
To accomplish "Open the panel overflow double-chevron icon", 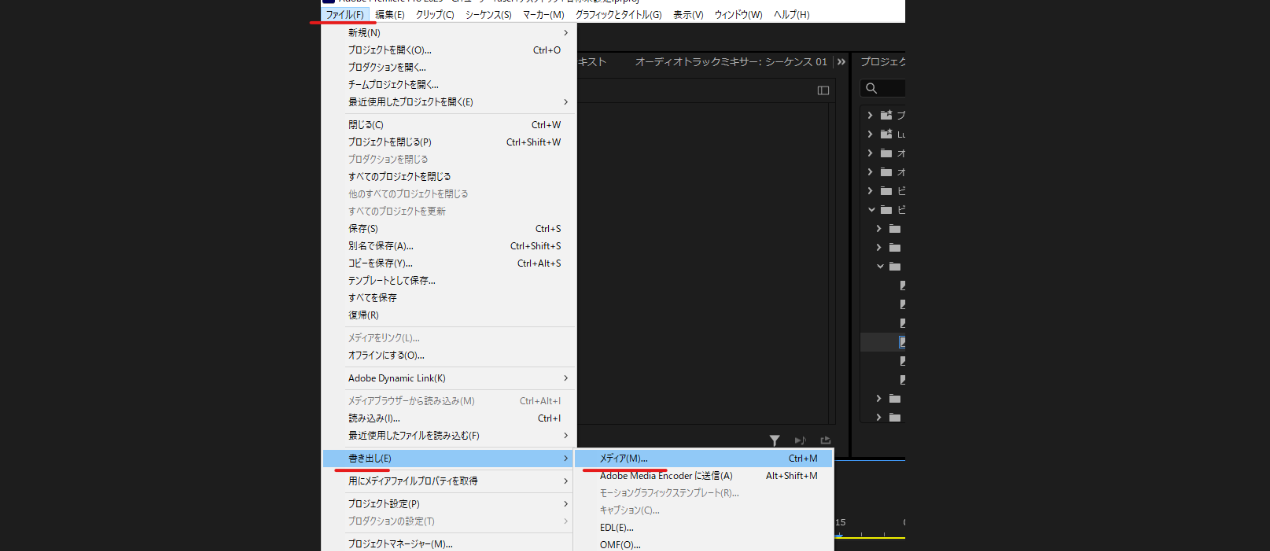I will coord(841,62).
